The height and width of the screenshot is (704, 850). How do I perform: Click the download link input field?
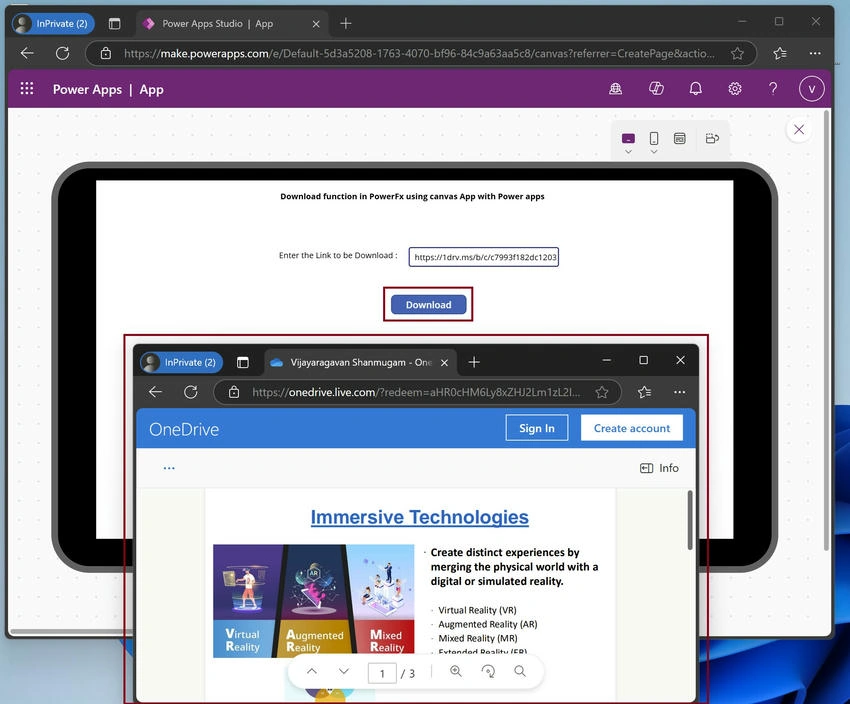click(x=484, y=257)
